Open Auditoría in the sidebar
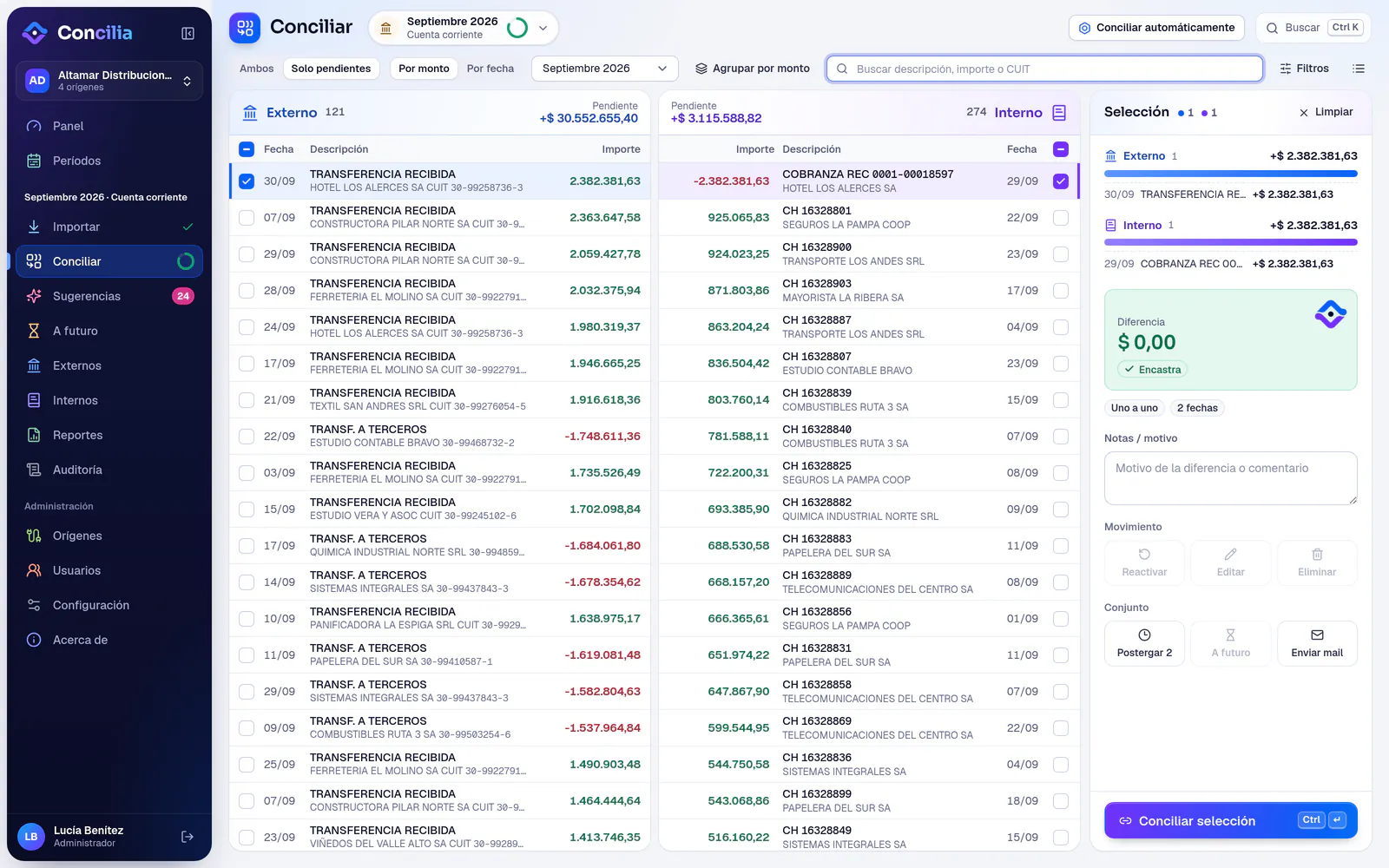This screenshot has width=1389, height=868. tap(109, 470)
